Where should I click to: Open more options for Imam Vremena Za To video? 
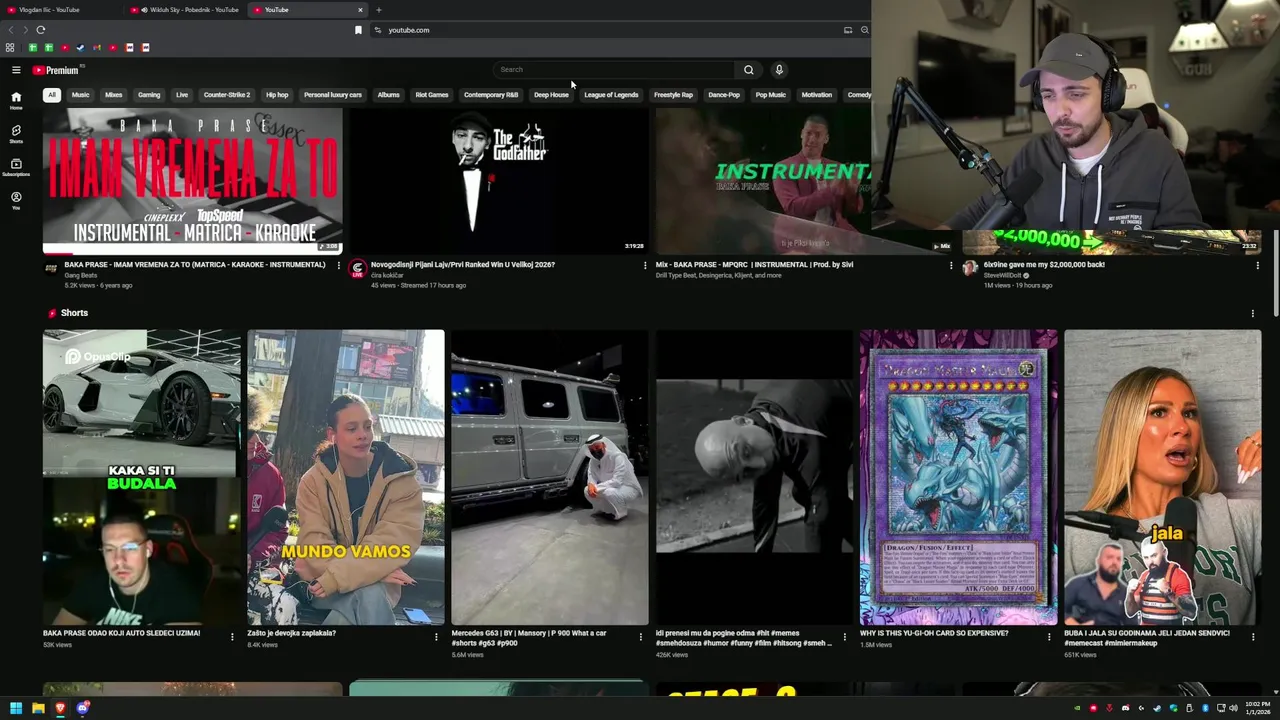(339, 265)
